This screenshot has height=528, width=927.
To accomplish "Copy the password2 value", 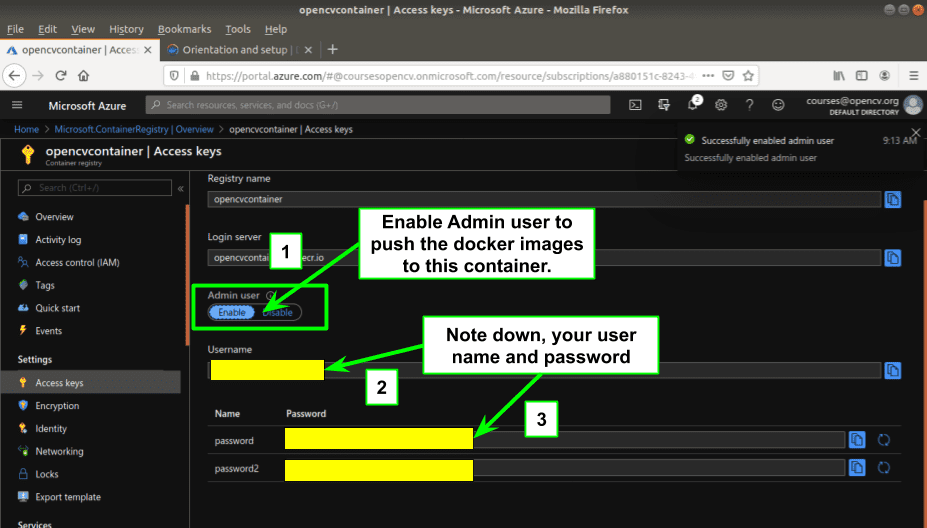I will (x=857, y=468).
